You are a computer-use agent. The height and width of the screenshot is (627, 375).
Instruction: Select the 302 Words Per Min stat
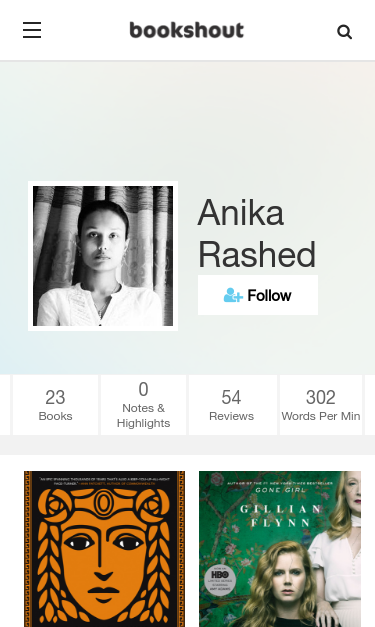pyautogui.click(x=321, y=405)
